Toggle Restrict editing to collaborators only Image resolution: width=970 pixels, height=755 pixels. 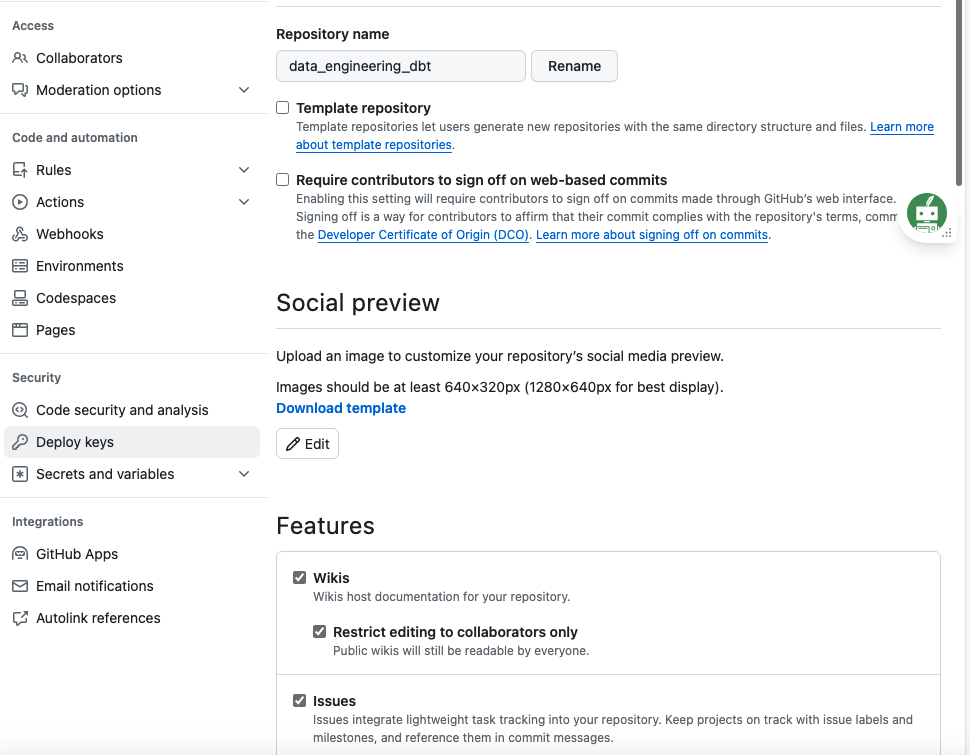(x=319, y=632)
